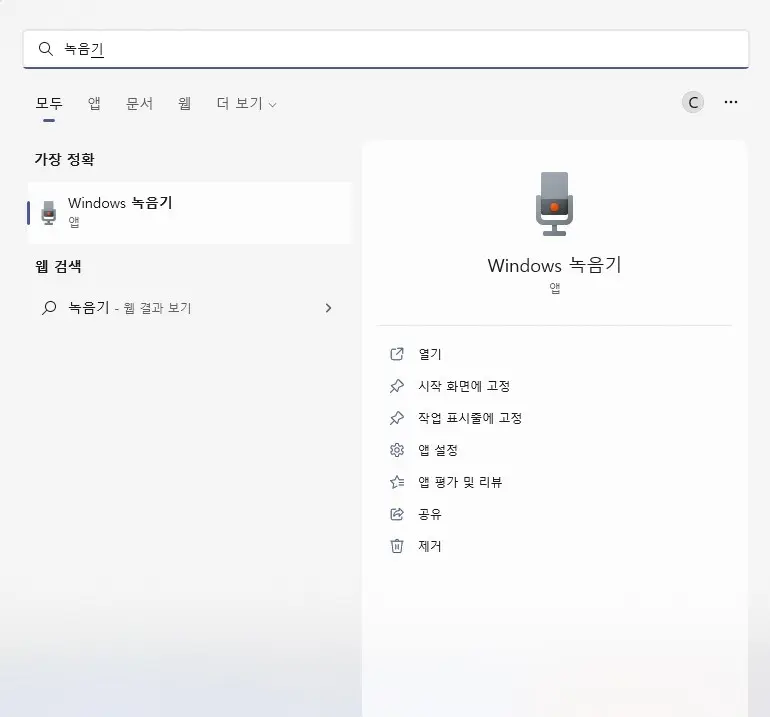770x717 pixels.
Task: Select 공유 to share the app
Action: [x=430, y=514]
